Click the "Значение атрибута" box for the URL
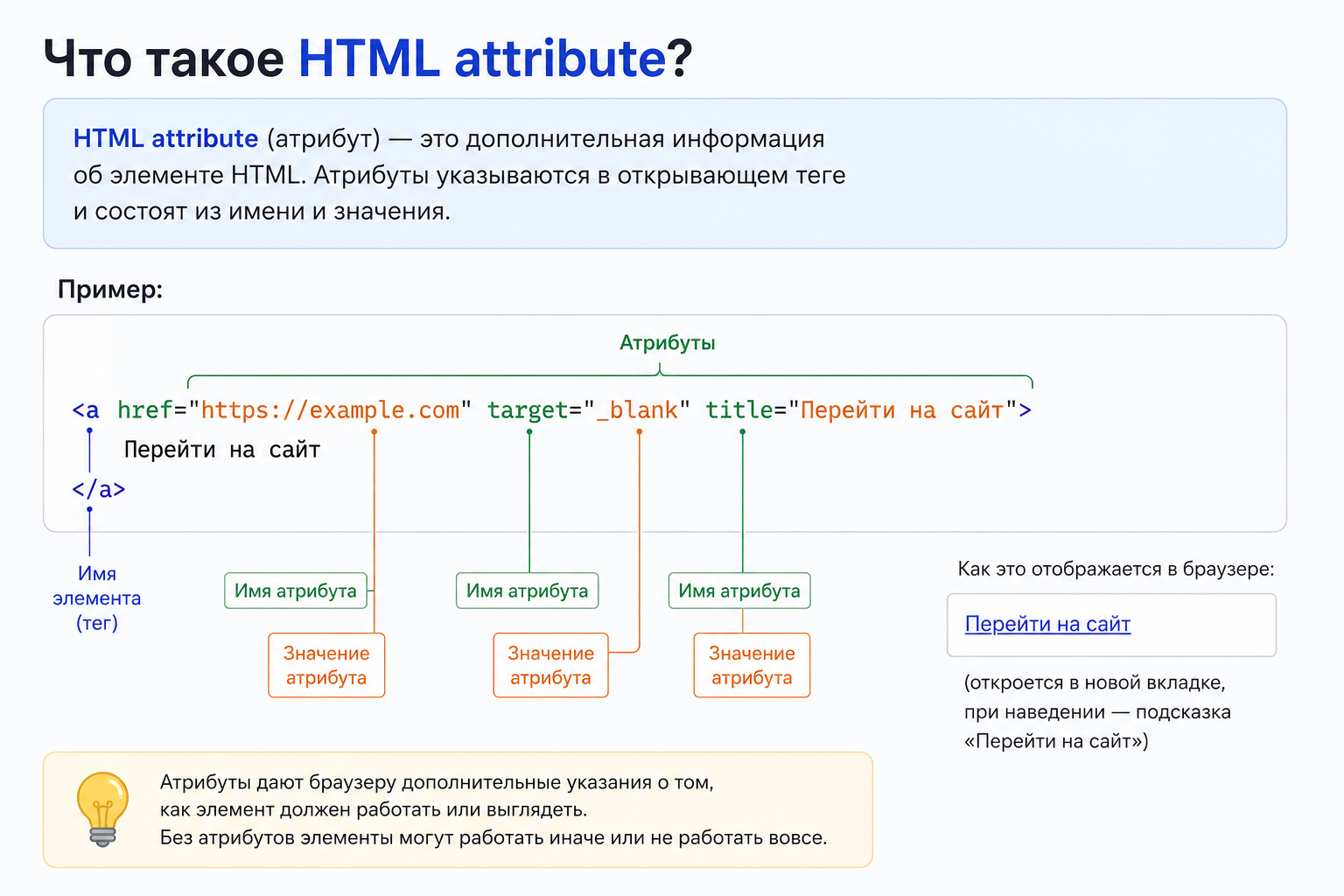 point(326,665)
